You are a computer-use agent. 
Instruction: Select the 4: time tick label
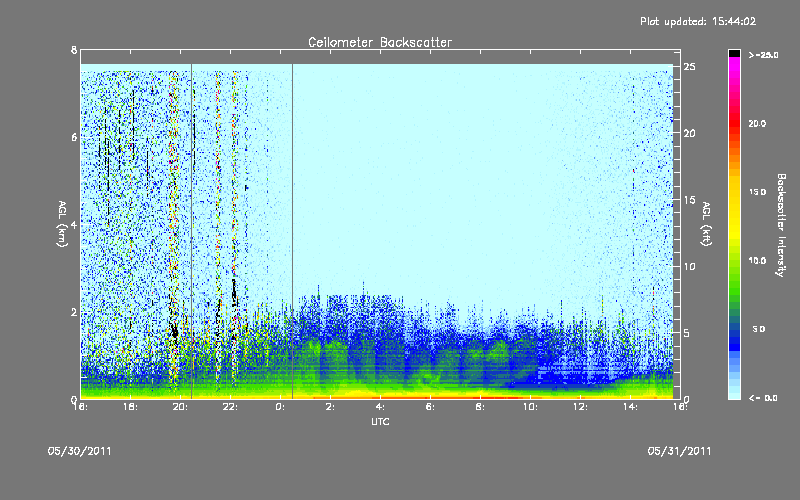tap(380, 407)
